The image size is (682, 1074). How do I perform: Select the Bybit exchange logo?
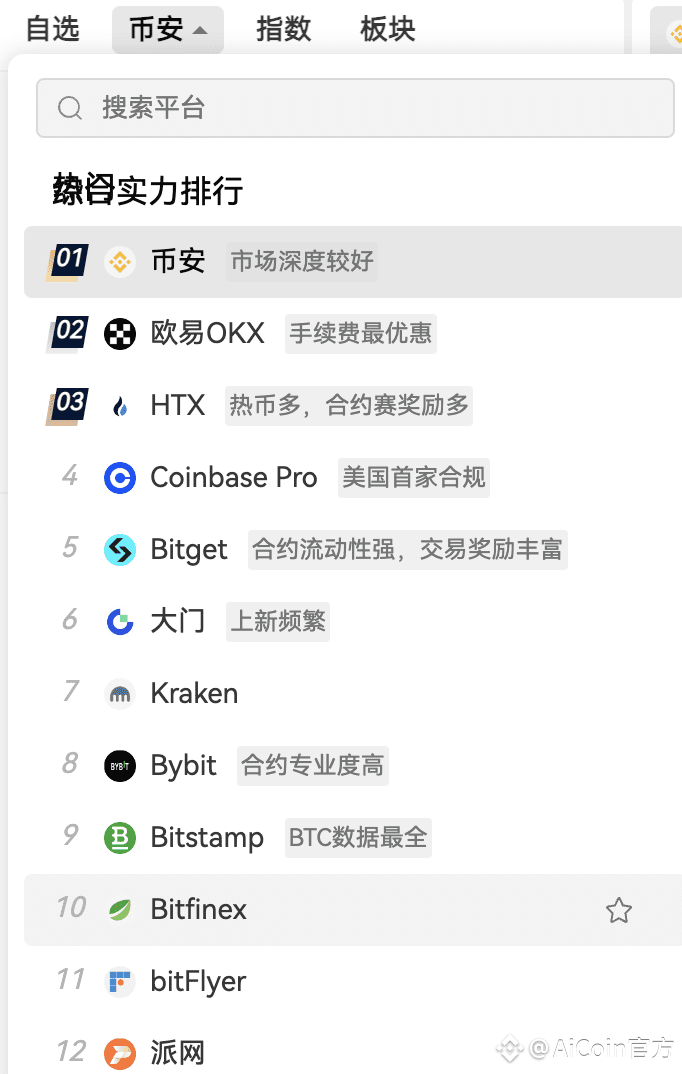point(120,765)
